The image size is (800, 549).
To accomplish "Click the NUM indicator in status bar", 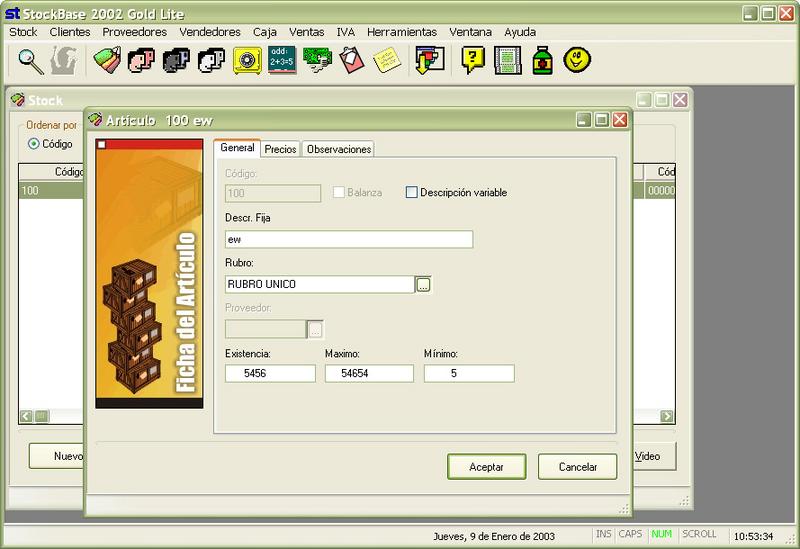I will click(x=662, y=534).
